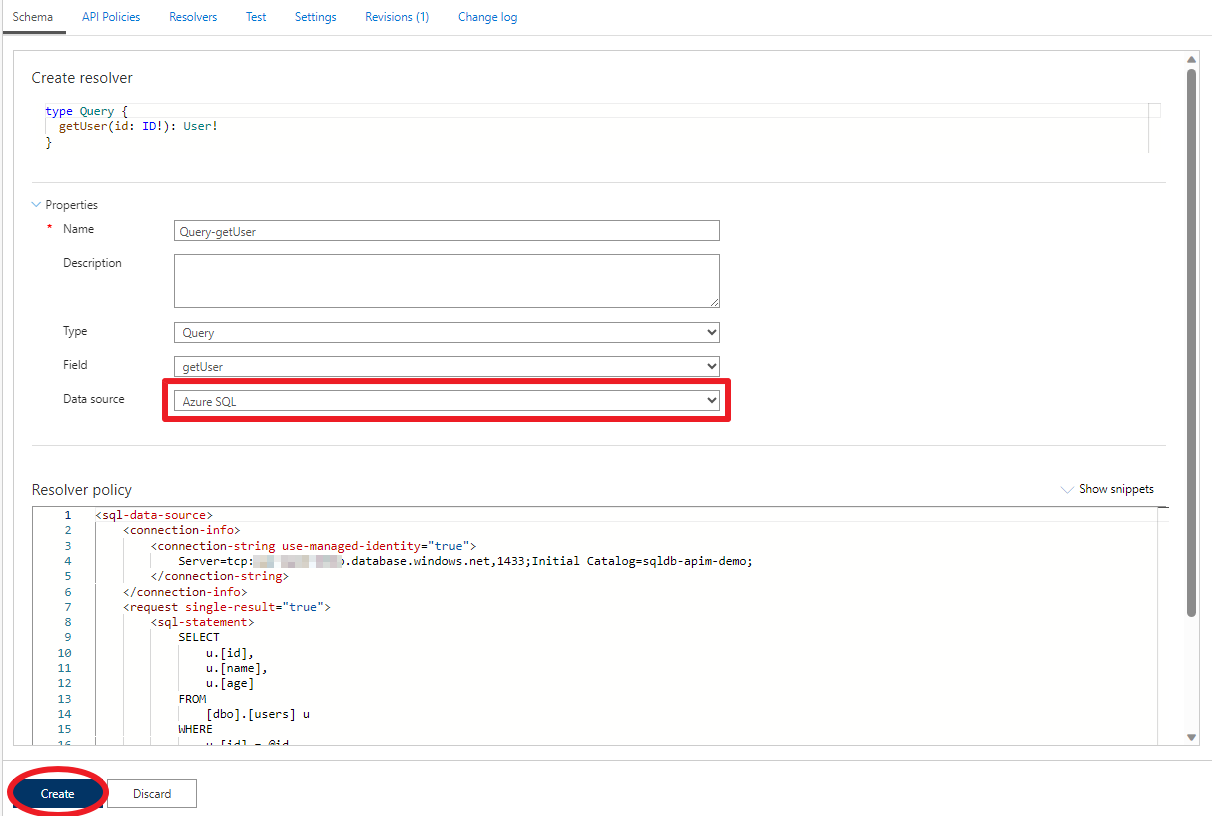Click the Resizer handle of Description box
1212x816 pixels.
715,303
